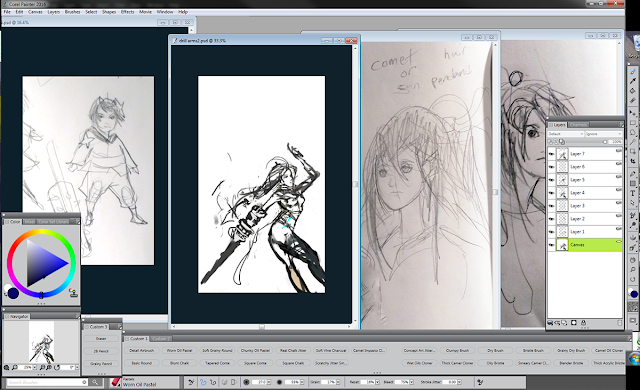Viewport: 640px width, 390px height.
Task: Select the Dropper tool in the toolbox
Action: pos(633,81)
